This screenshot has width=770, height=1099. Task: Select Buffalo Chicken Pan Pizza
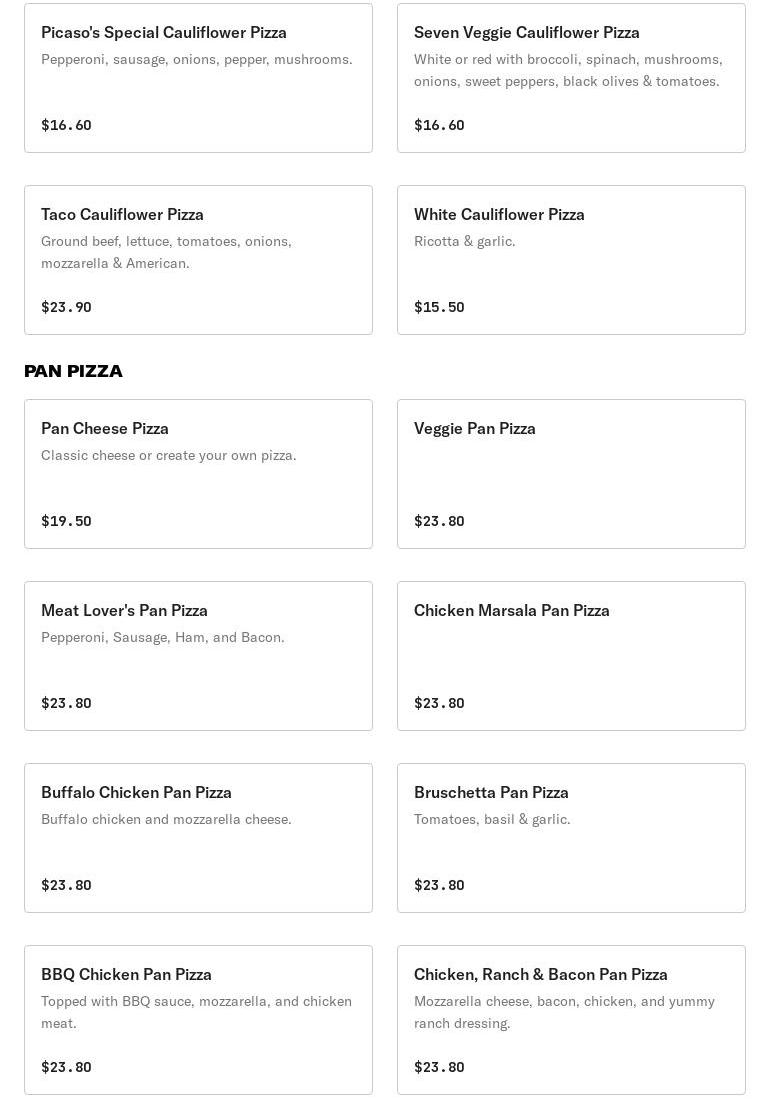click(198, 838)
